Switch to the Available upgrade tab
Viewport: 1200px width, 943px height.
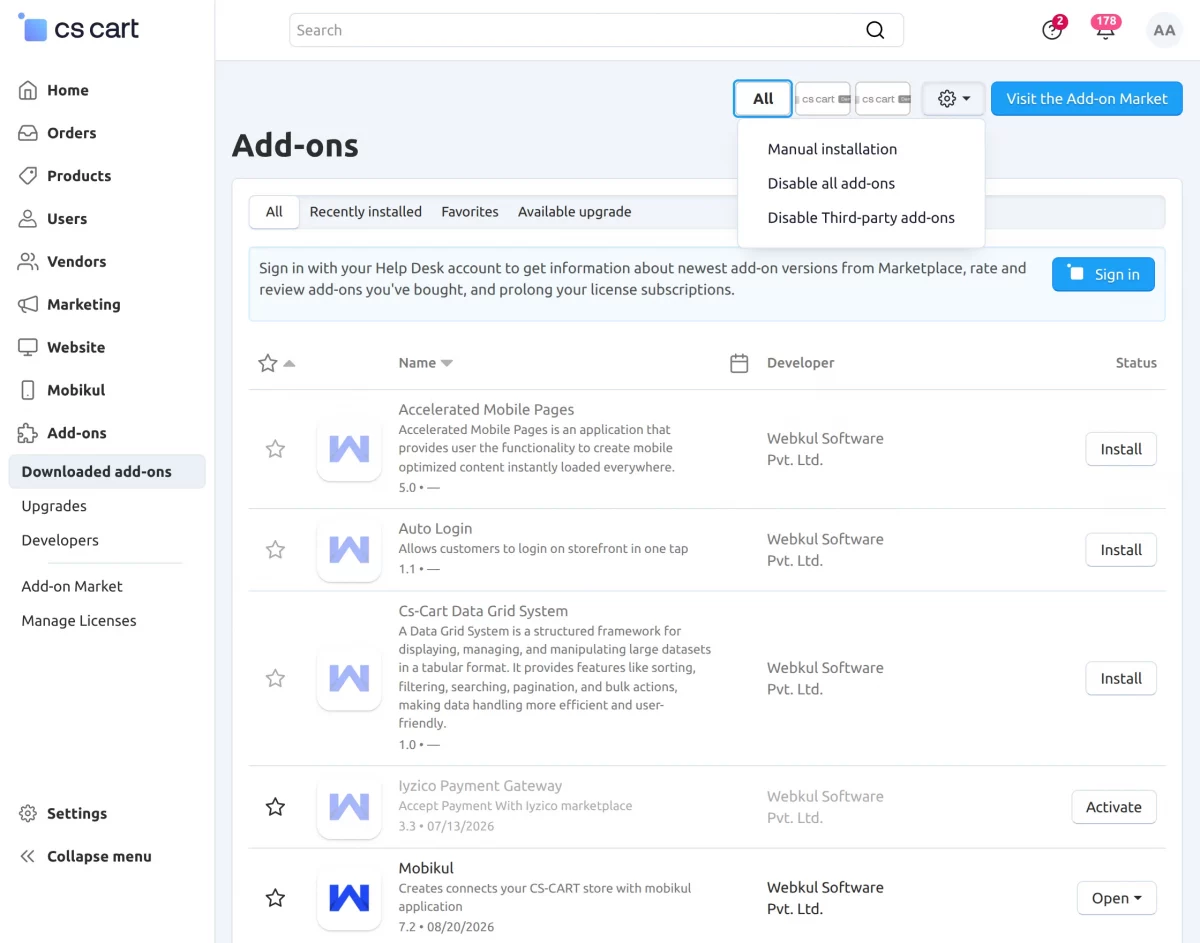point(574,212)
